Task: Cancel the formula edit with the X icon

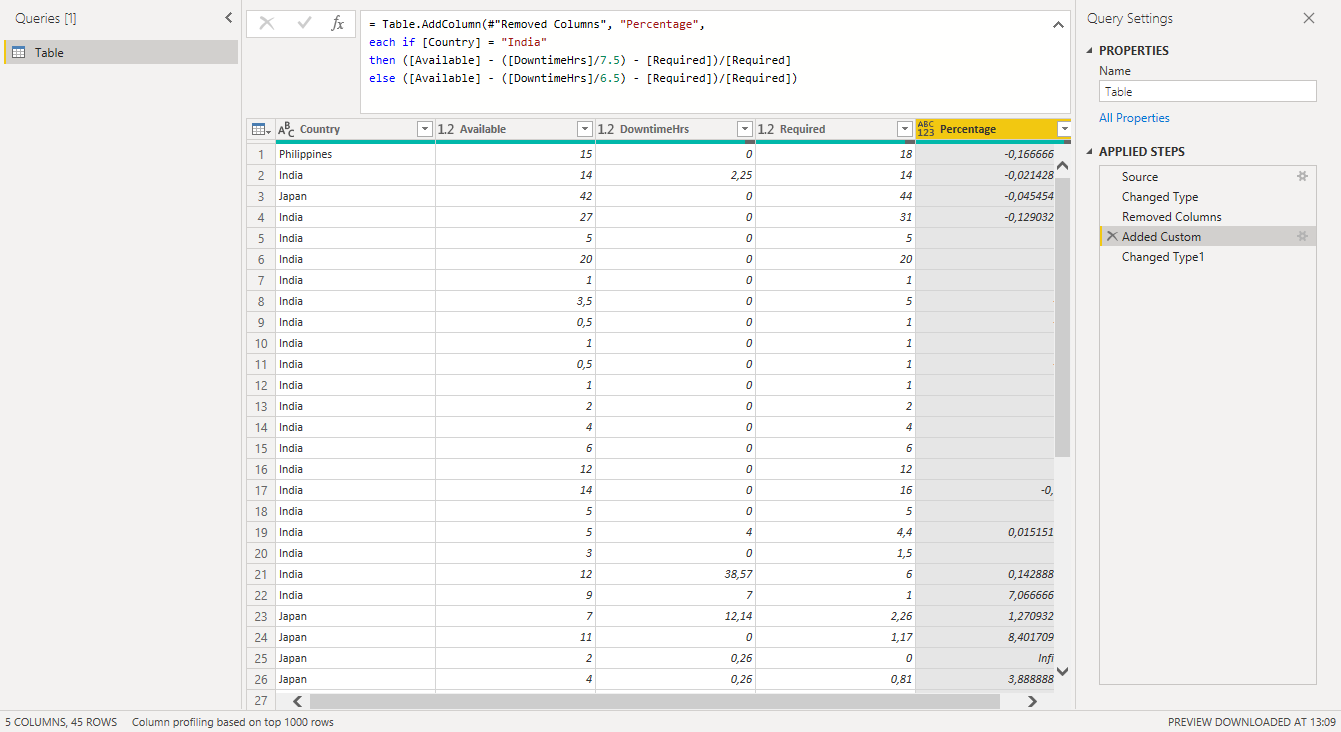Action: 266,24
